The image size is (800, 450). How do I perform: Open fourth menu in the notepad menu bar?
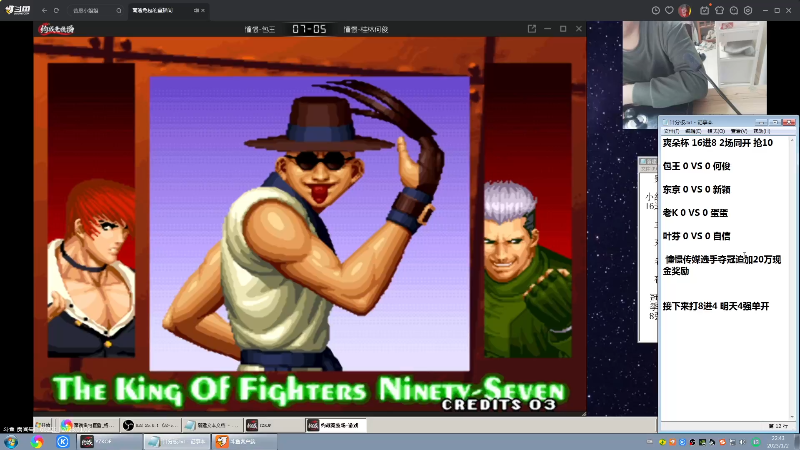[738, 131]
